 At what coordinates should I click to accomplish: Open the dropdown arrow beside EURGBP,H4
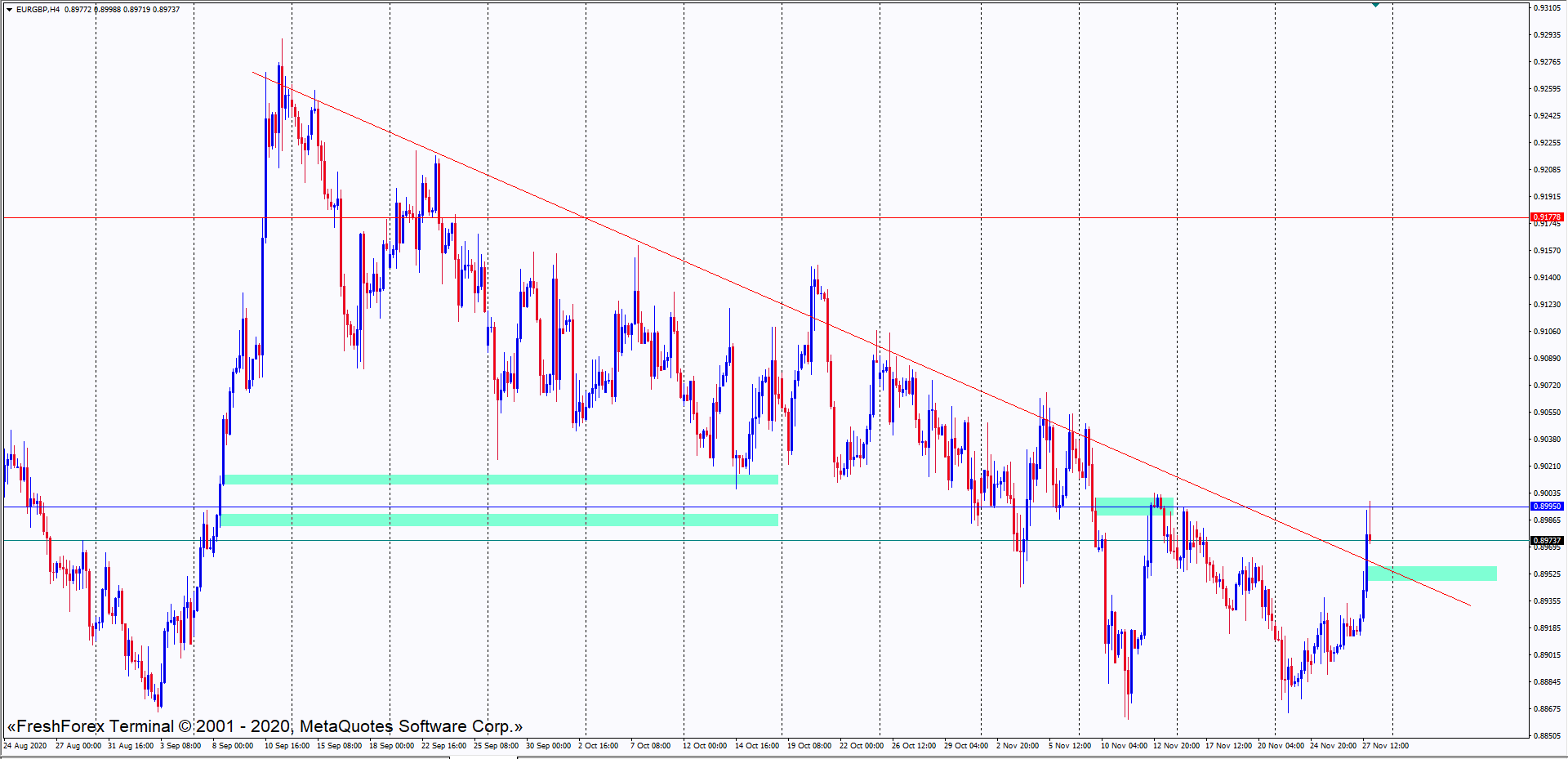point(9,10)
